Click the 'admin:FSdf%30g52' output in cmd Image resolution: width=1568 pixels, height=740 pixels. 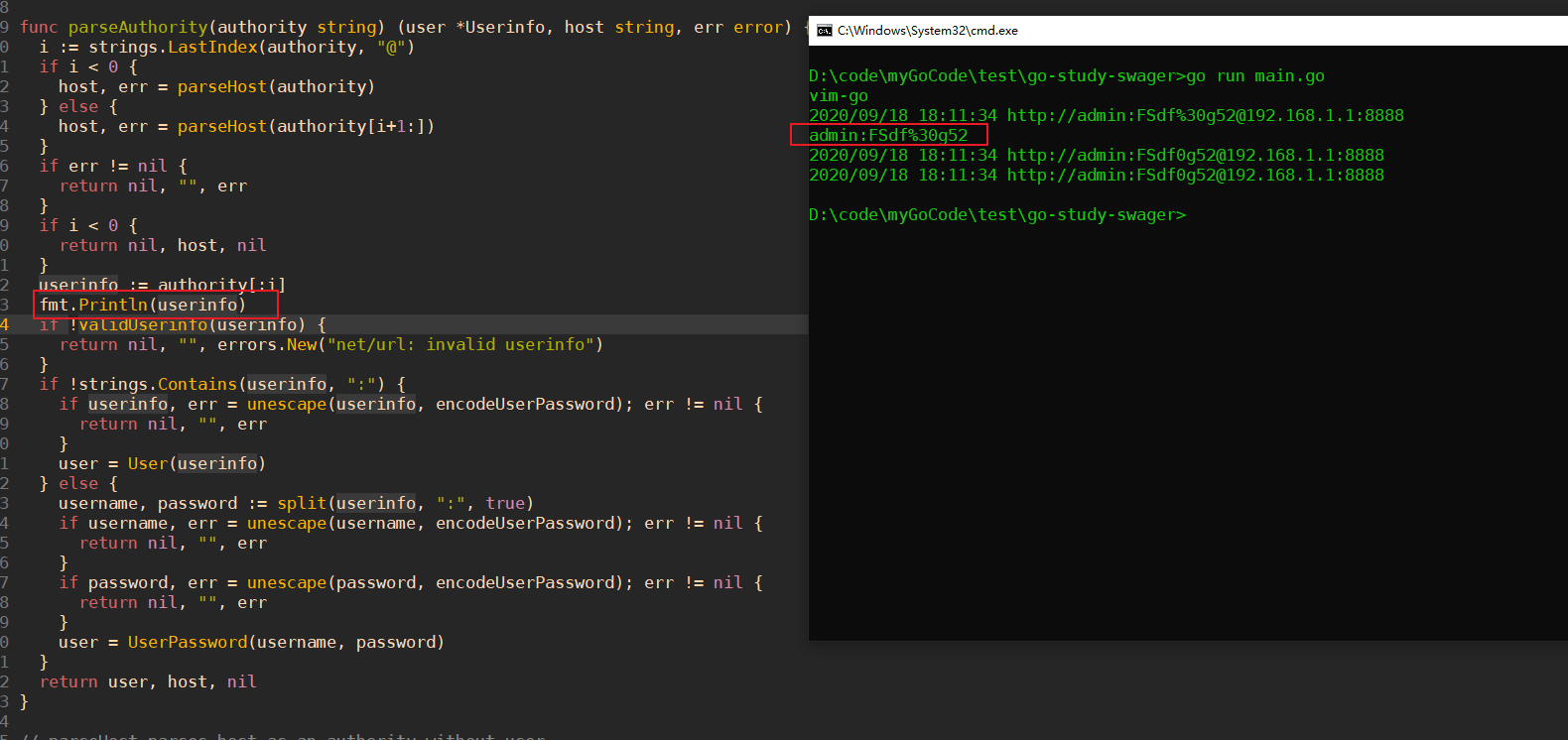click(888, 136)
